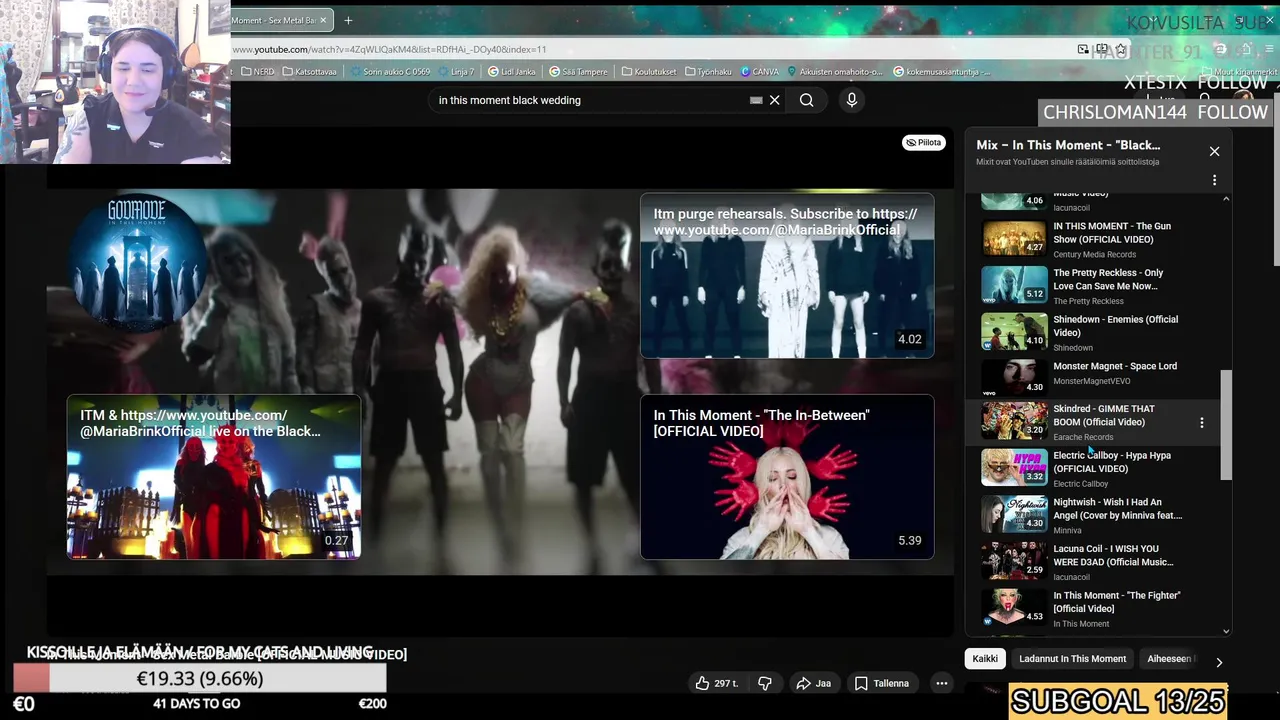Click in the YouTube search input field
The height and width of the screenshot is (720, 1280).
590,100
